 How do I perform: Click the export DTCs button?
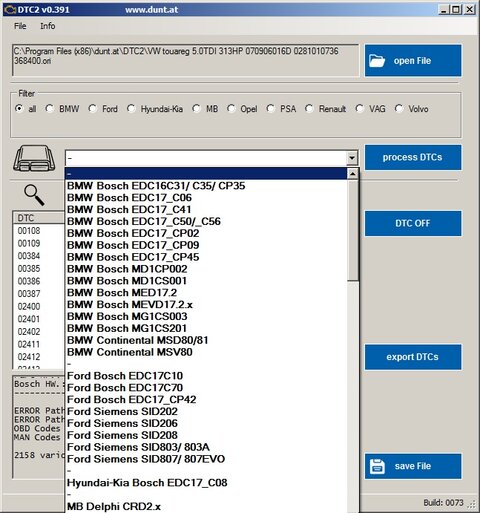tap(413, 357)
